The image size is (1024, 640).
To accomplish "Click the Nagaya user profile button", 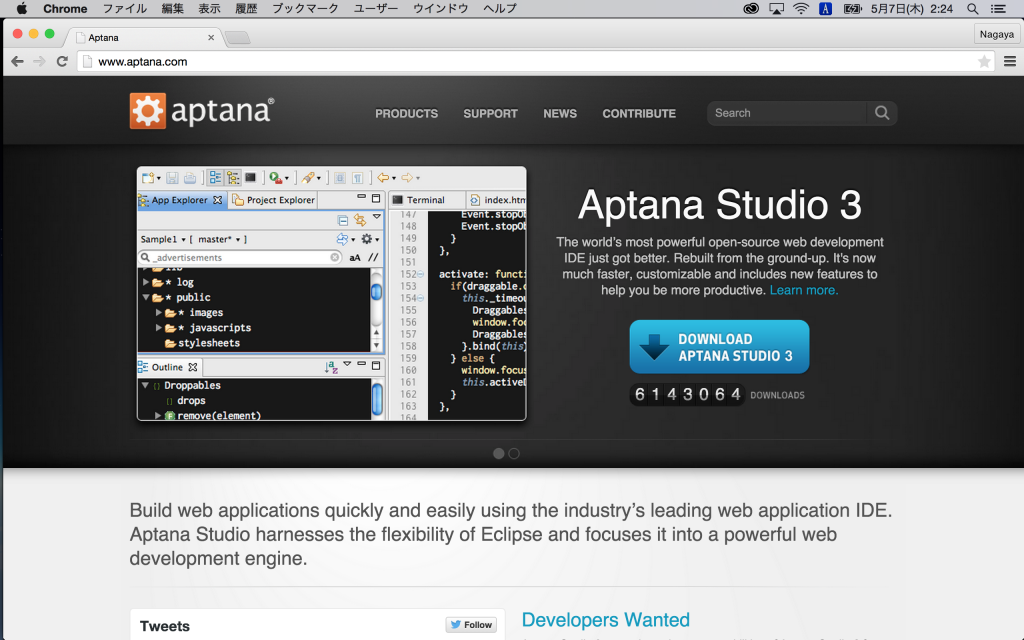I will 997,34.
